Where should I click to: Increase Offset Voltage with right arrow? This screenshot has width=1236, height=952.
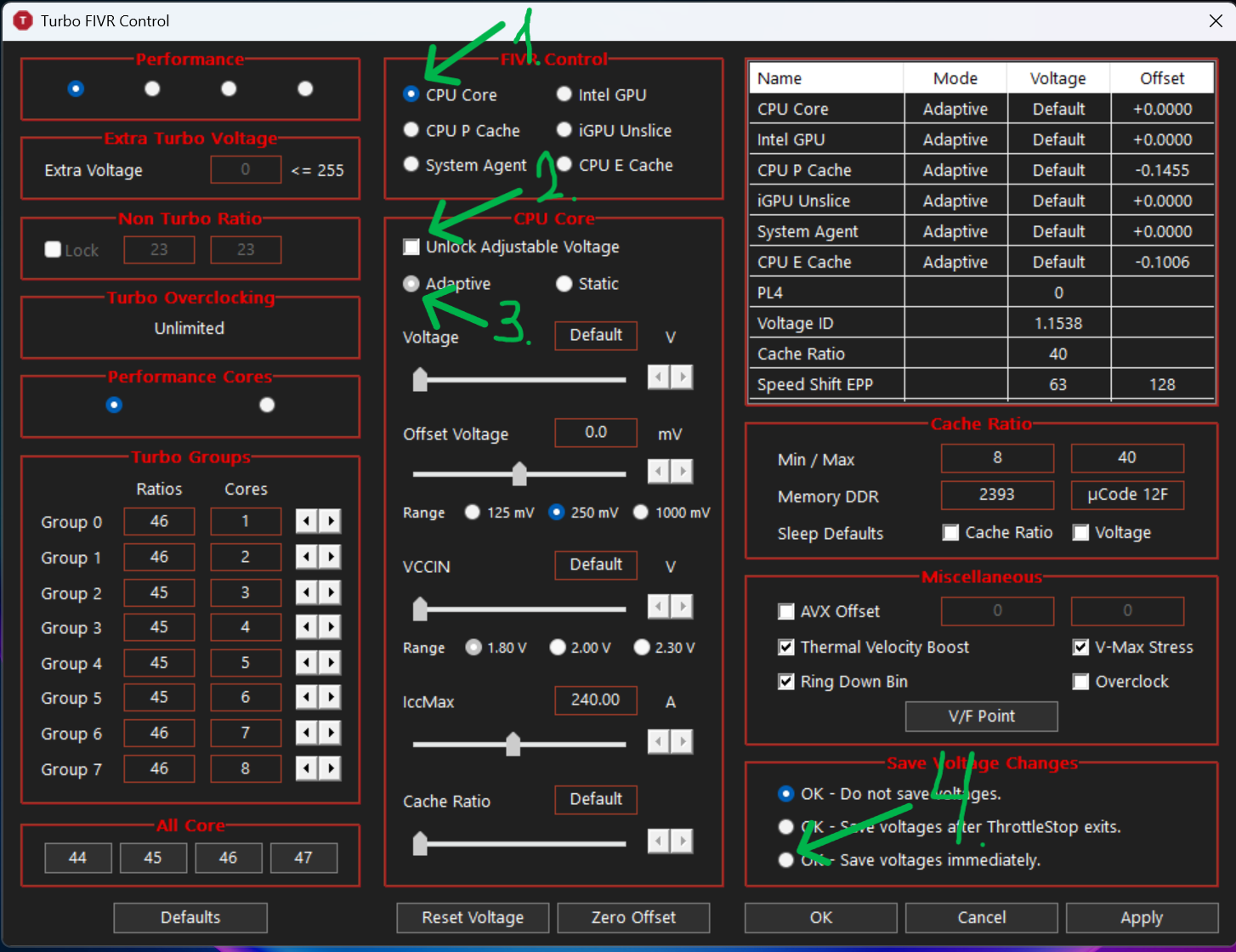682,471
